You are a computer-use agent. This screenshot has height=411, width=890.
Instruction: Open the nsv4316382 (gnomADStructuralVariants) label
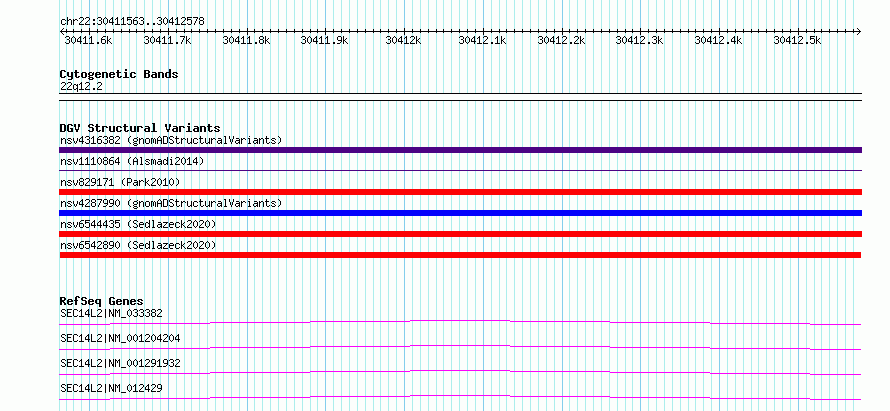tap(171, 140)
